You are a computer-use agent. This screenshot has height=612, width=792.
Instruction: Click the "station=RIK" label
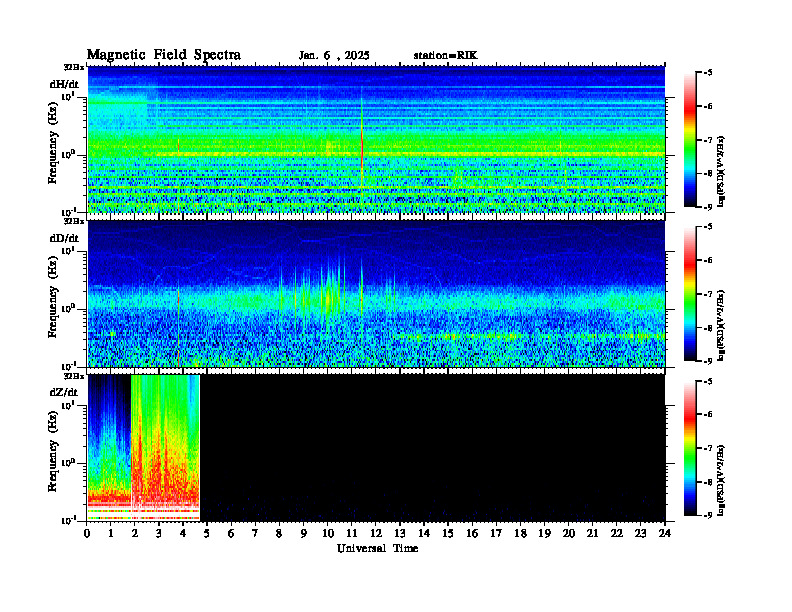(x=445, y=56)
